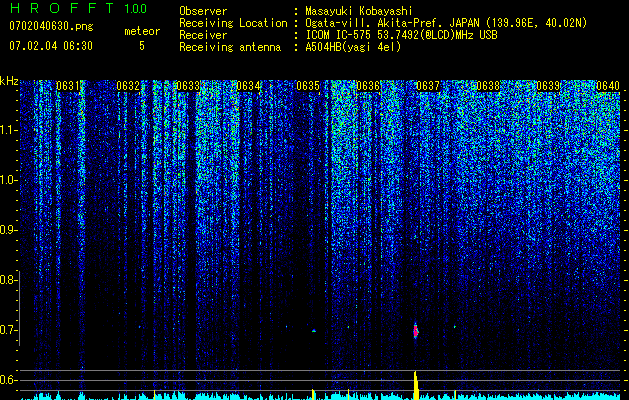
Task: Click the small echo near 0635 at 0.7 kHz
Action: click(314, 331)
